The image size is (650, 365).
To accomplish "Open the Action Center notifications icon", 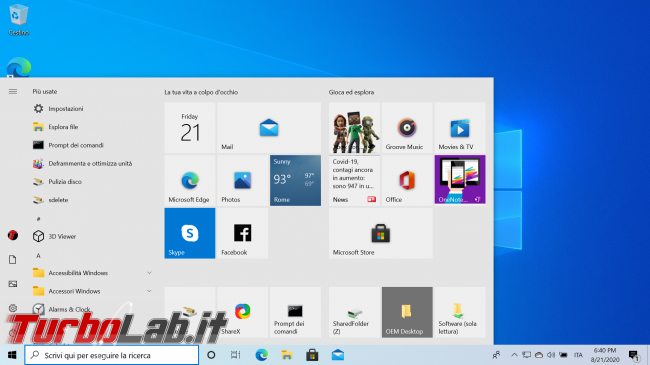I will (x=634, y=355).
